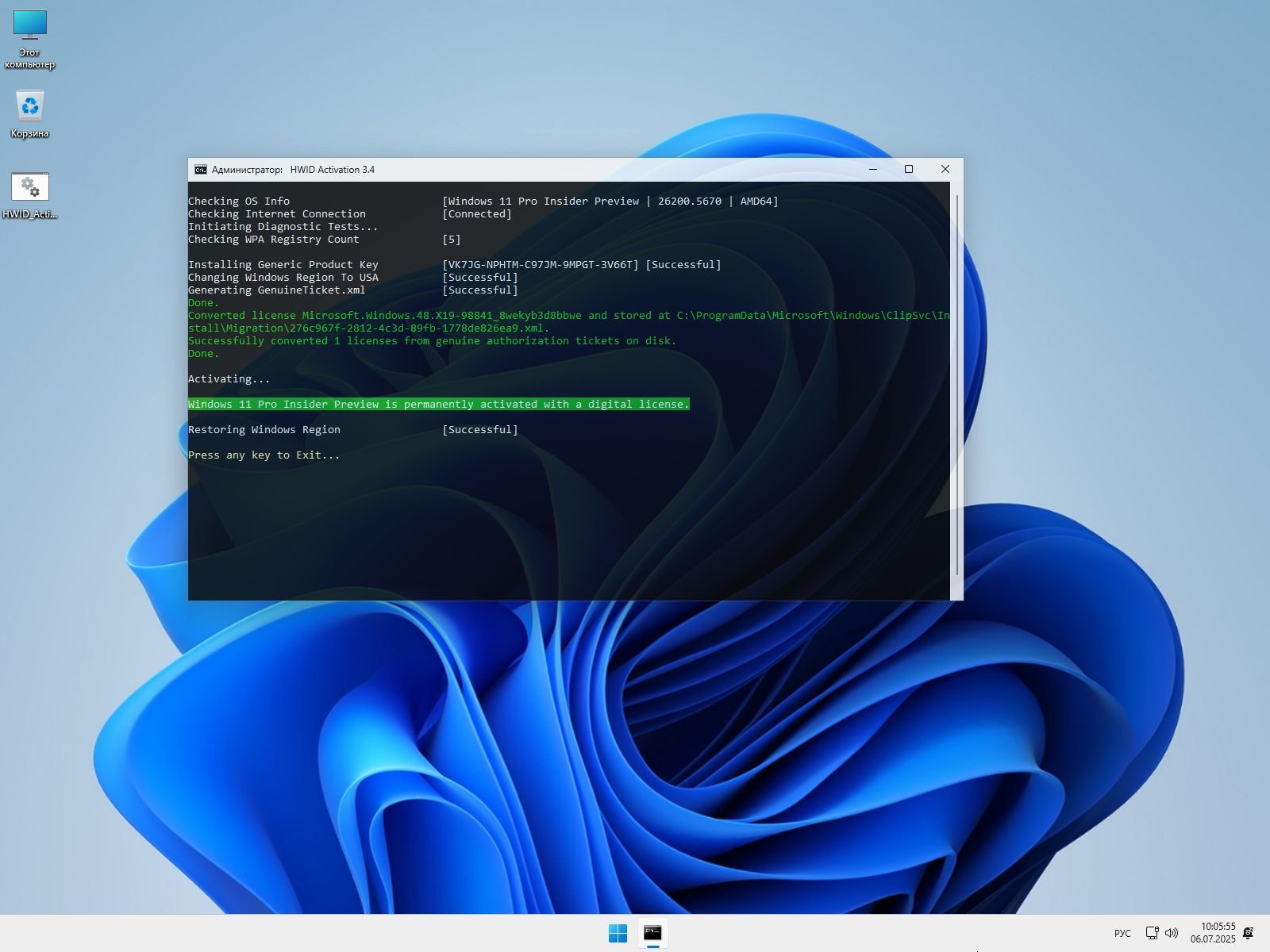The height and width of the screenshot is (952, 1270).
Task: Click the "Initiating Diagnostic Tests..." line
Action: pyautogui.click(x=283, y=227)
